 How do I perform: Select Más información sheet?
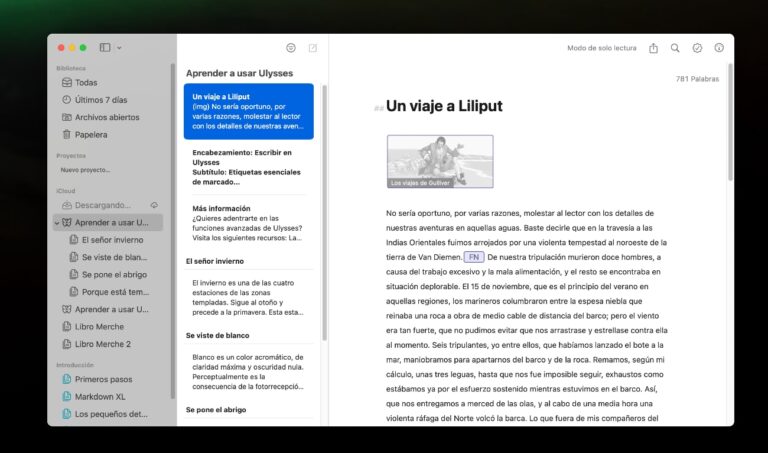[x=249, y=223]
